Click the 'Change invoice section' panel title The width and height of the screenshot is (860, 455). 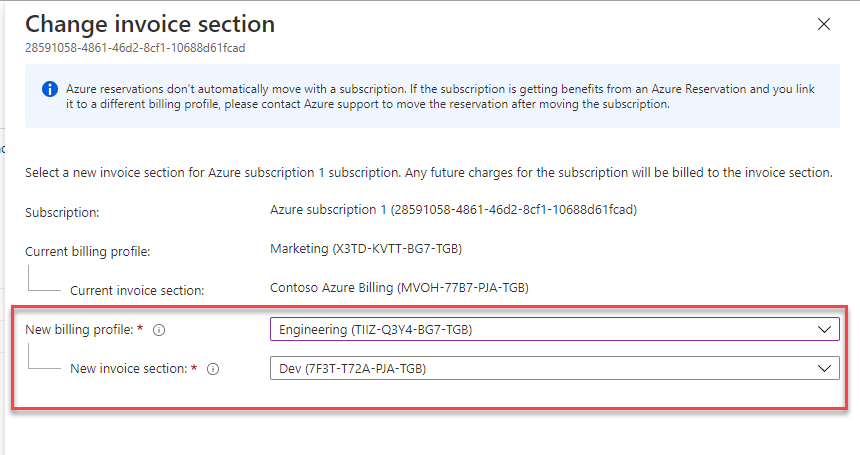(150, 23)
